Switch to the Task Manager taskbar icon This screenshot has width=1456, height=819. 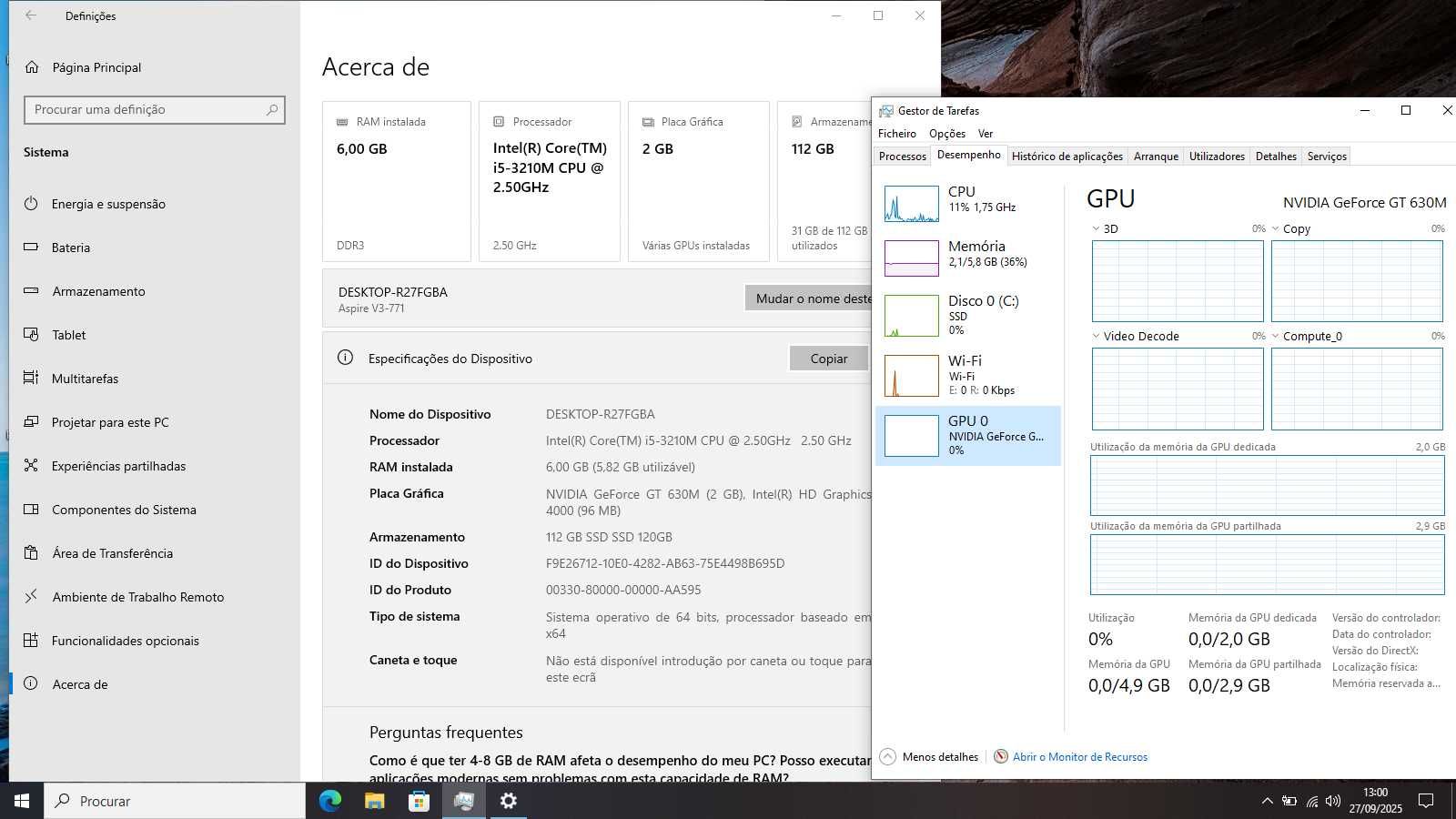463,801
